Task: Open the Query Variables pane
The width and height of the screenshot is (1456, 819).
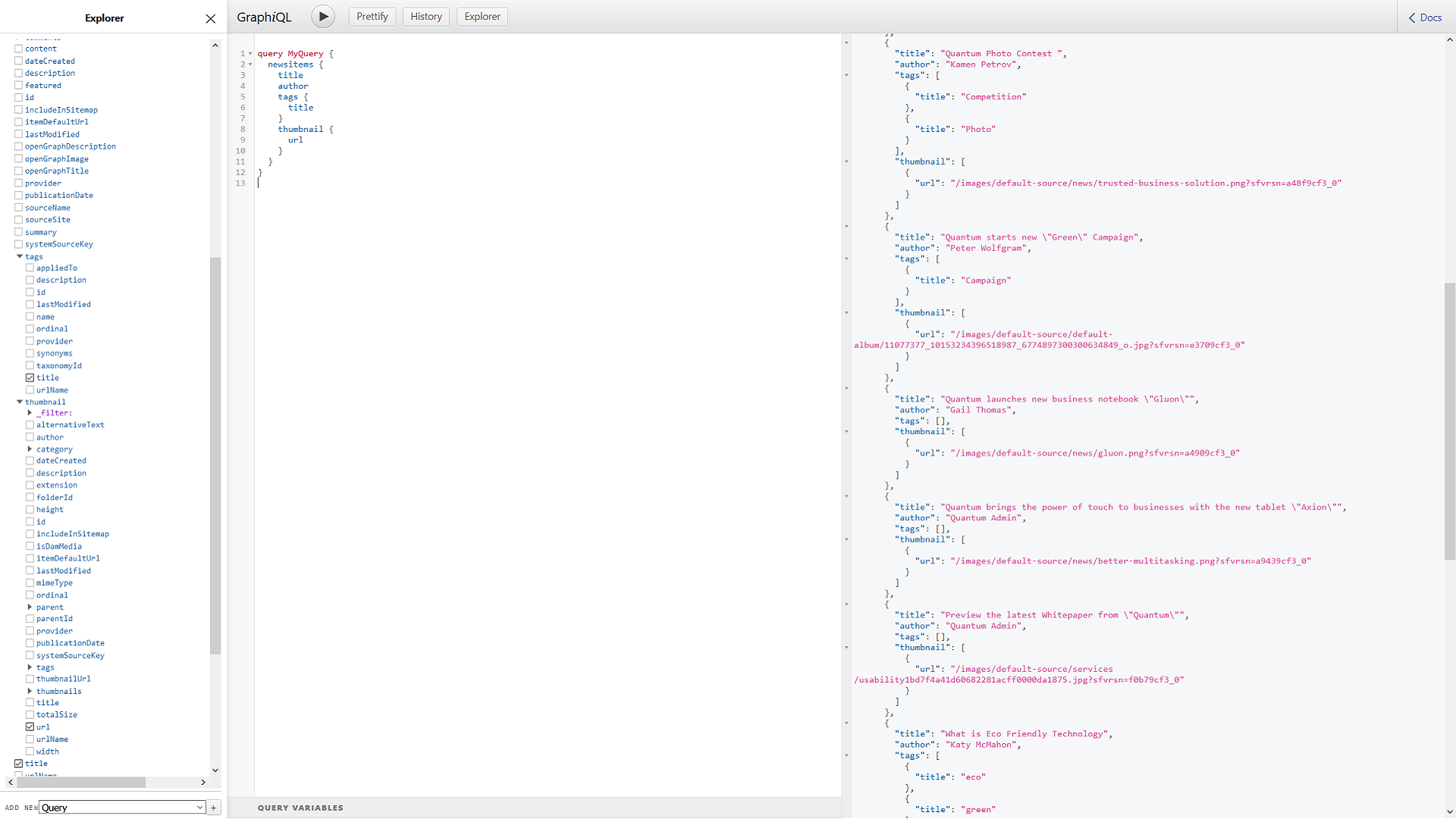Action: (300, 808)
